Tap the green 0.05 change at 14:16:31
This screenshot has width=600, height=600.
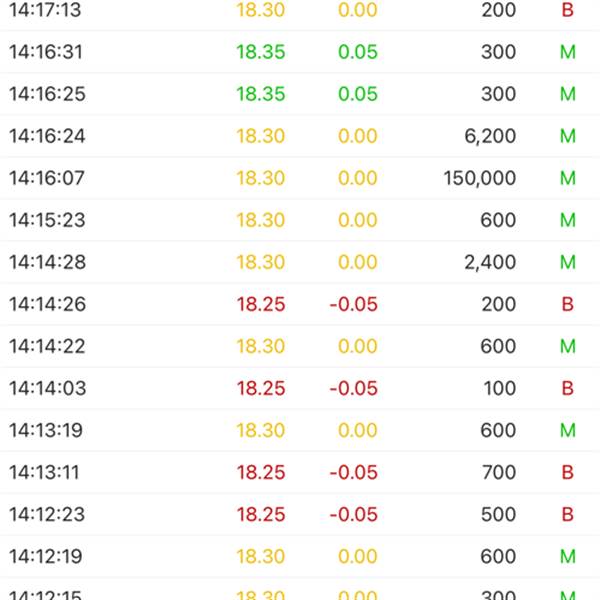pos(358,52)
